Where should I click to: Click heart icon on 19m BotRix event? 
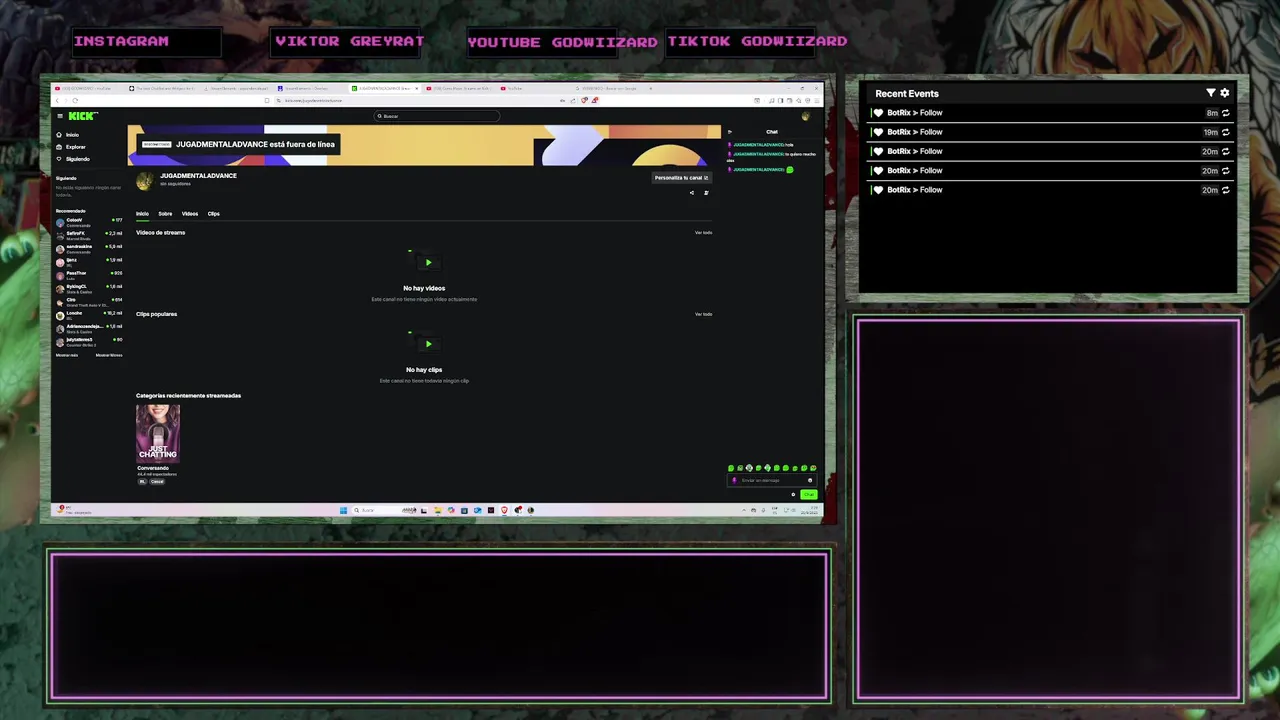click(x=878, y=132)
